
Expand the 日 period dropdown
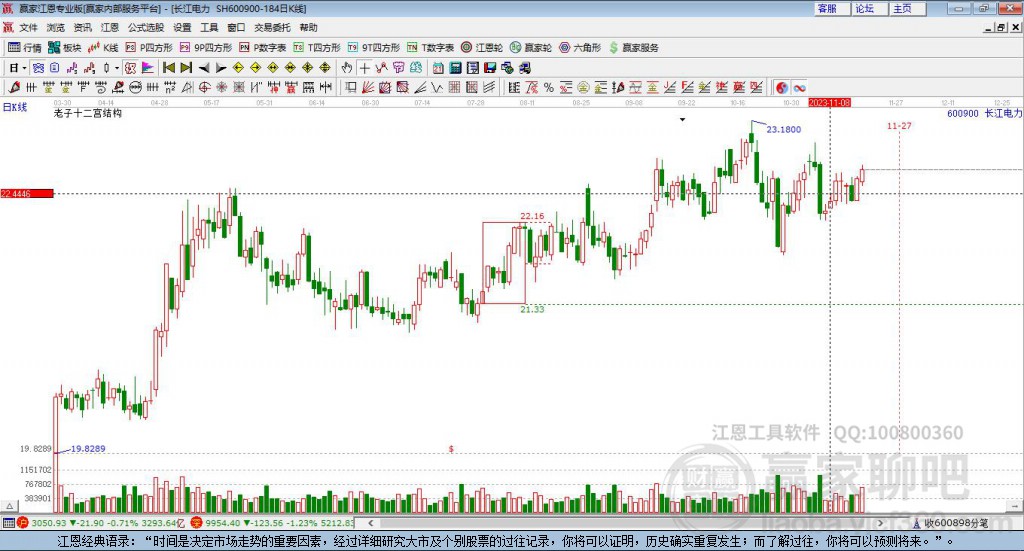pyautogui.click(x=25, y=68)
